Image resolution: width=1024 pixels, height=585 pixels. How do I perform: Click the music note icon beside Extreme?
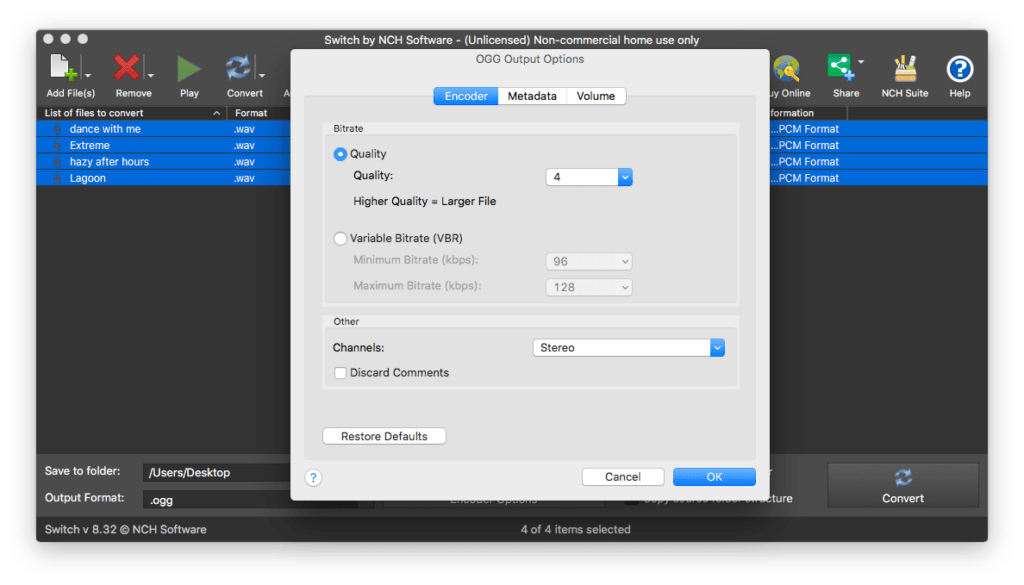click(57, 146)
